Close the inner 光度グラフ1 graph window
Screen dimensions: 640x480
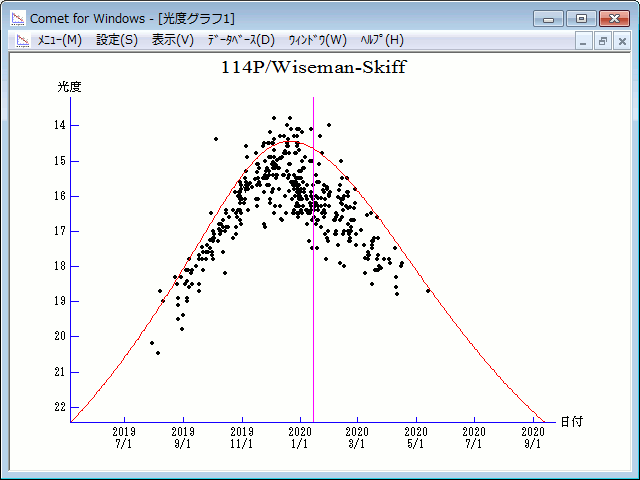(x=621, y=41)
